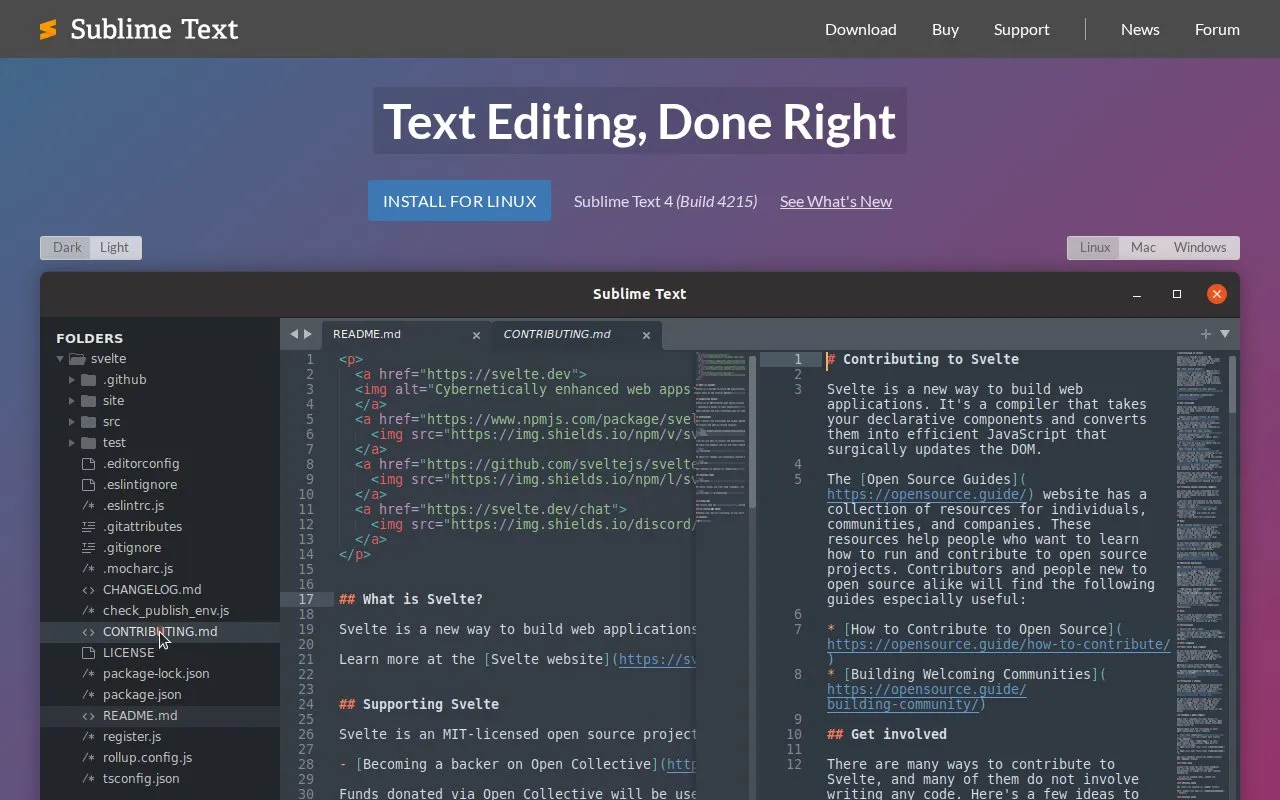This screenshot has height=800, width=1280.
Task: Click the new tab plus icon
Action: (x=1206, y=334)
